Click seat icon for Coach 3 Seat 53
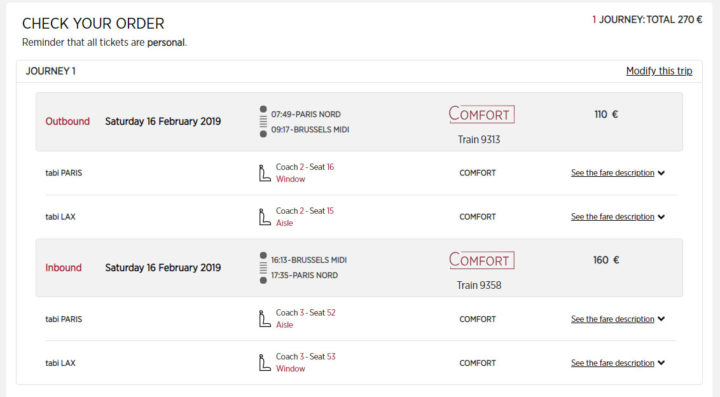The width and height of the screenshot is (720, 397). [264, 363]
